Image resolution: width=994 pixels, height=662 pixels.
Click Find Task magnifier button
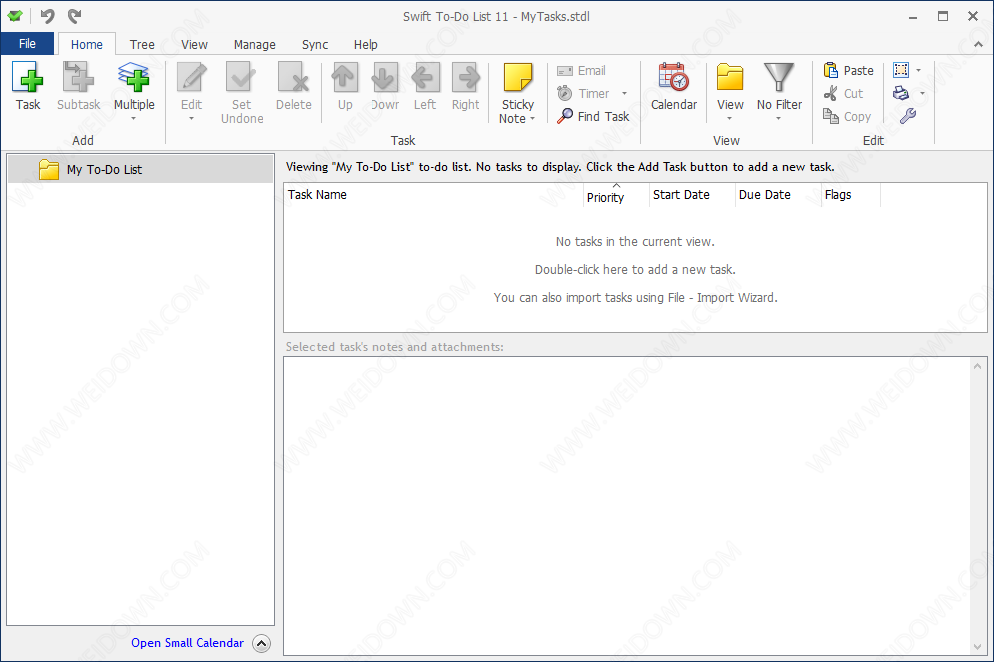(x=593, y=116)
